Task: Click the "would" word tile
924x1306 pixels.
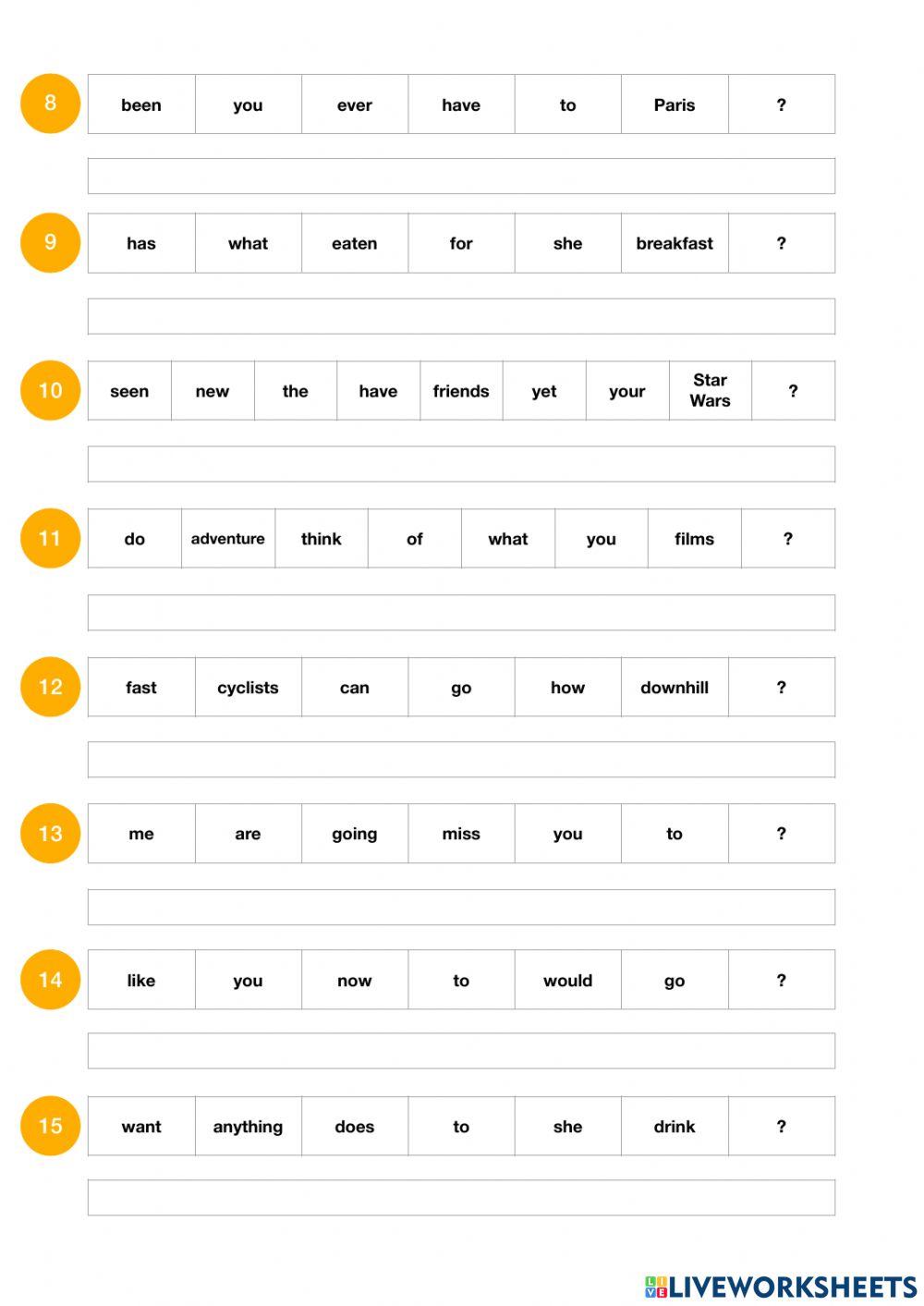Action: [567, 981]
